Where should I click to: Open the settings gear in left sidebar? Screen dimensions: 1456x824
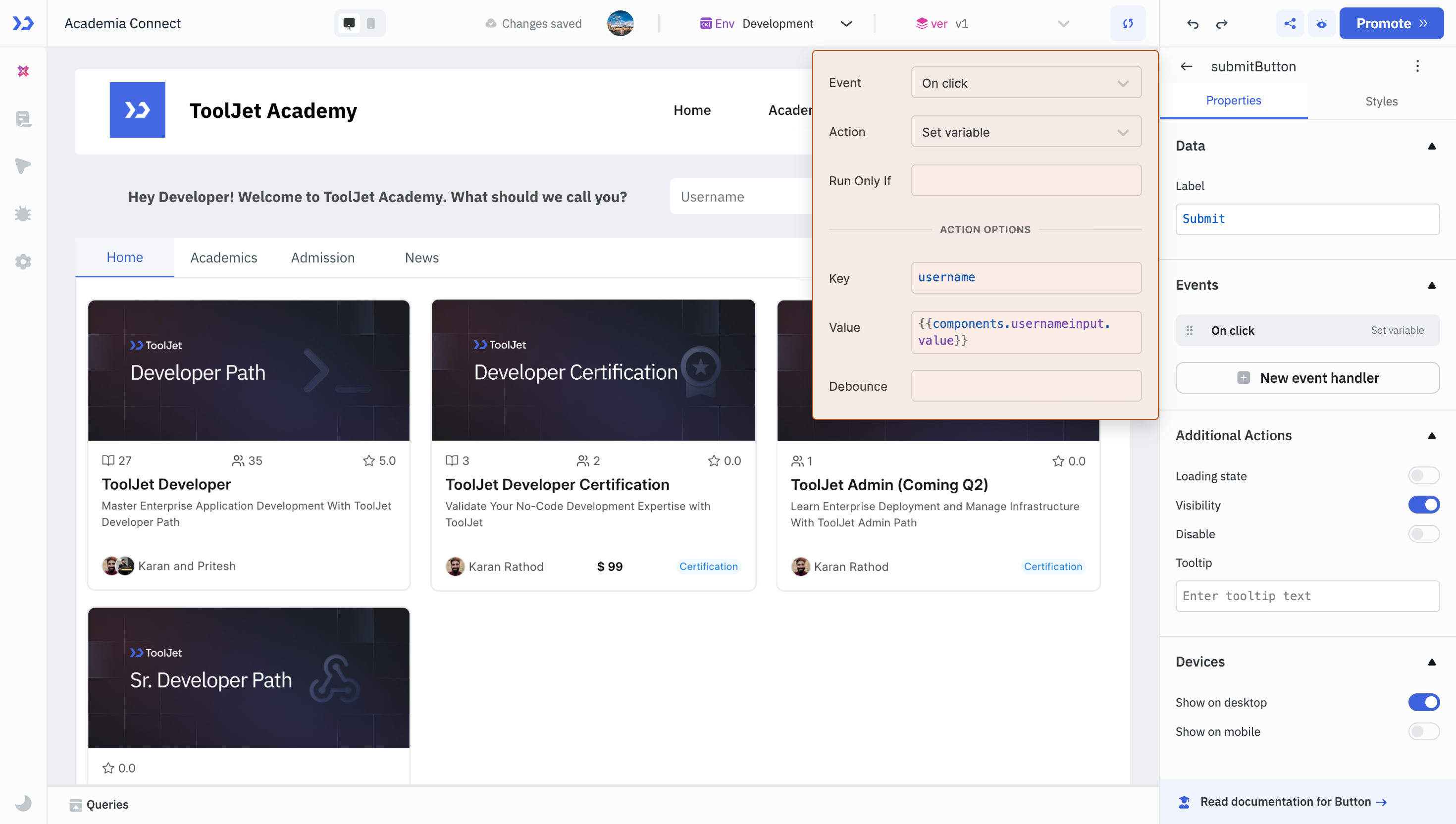coord(23,261)
